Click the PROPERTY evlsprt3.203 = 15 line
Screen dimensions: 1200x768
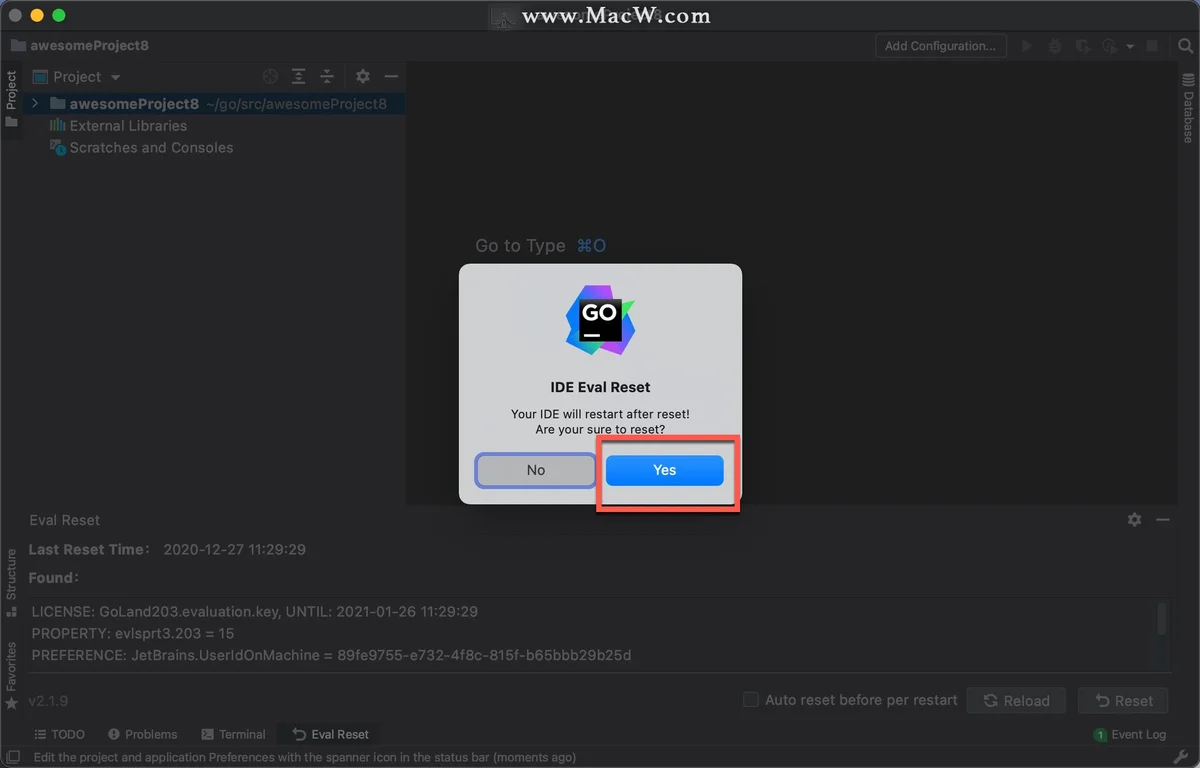coord(133,633)
